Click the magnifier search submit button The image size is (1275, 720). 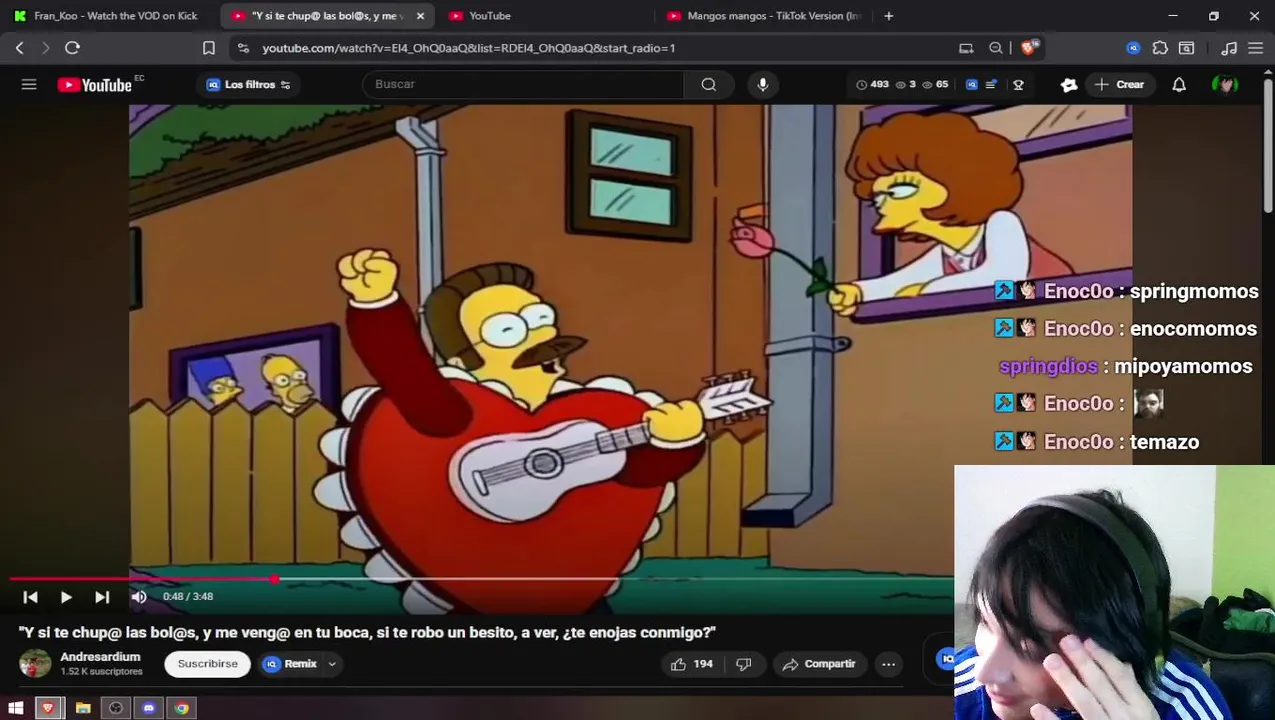(x=708, y=84)
